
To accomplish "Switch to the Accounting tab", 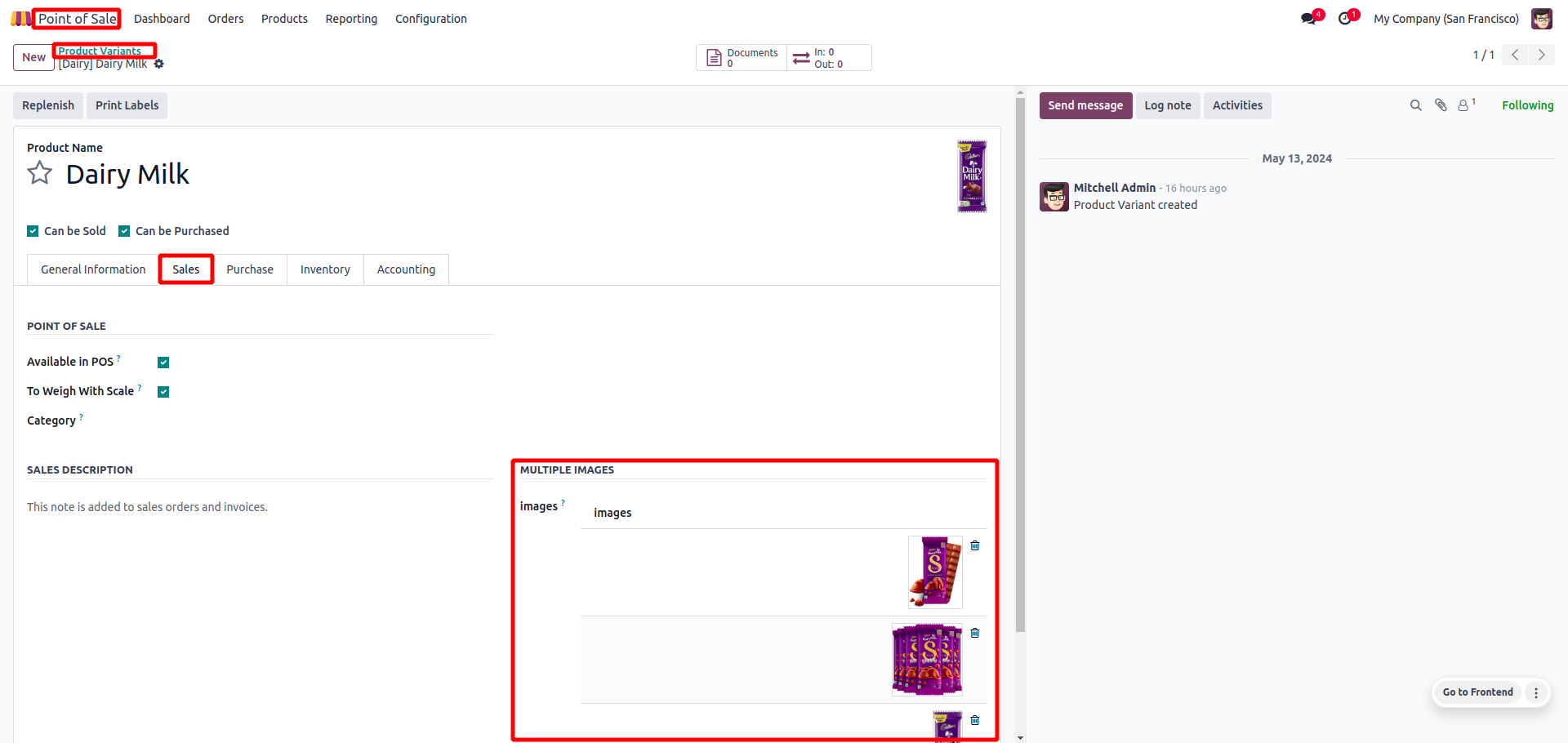I will point(406,269).
